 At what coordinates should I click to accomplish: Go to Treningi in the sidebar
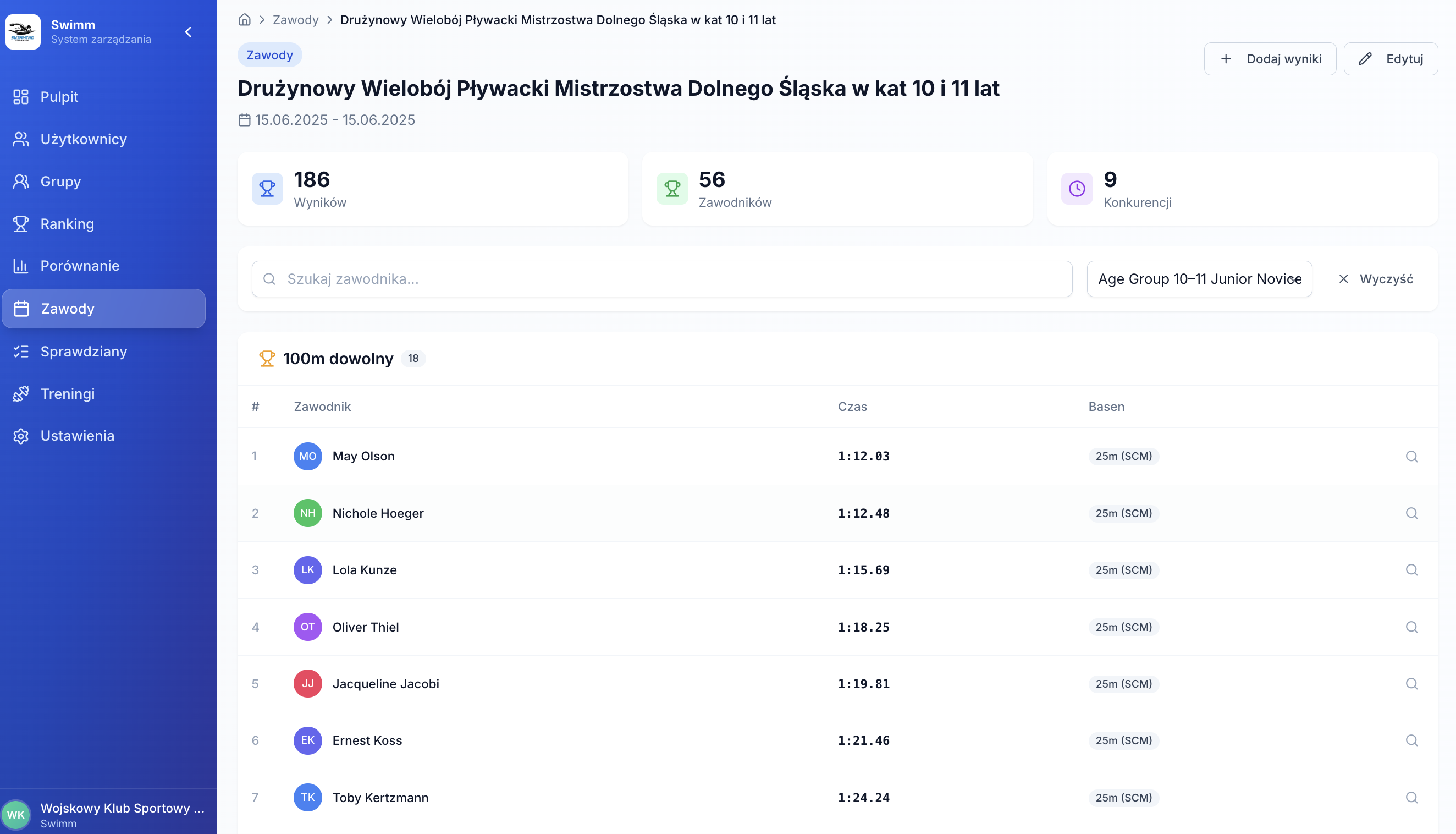click(68, 394)
